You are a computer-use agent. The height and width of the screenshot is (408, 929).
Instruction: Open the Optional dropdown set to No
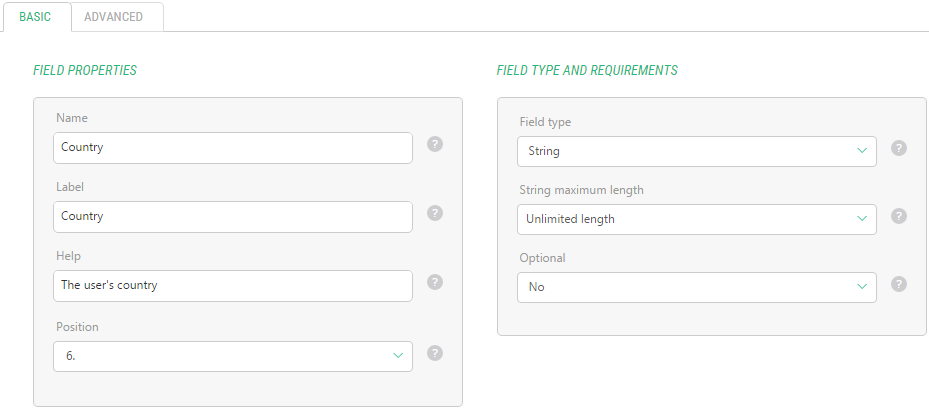click(696, 287)
